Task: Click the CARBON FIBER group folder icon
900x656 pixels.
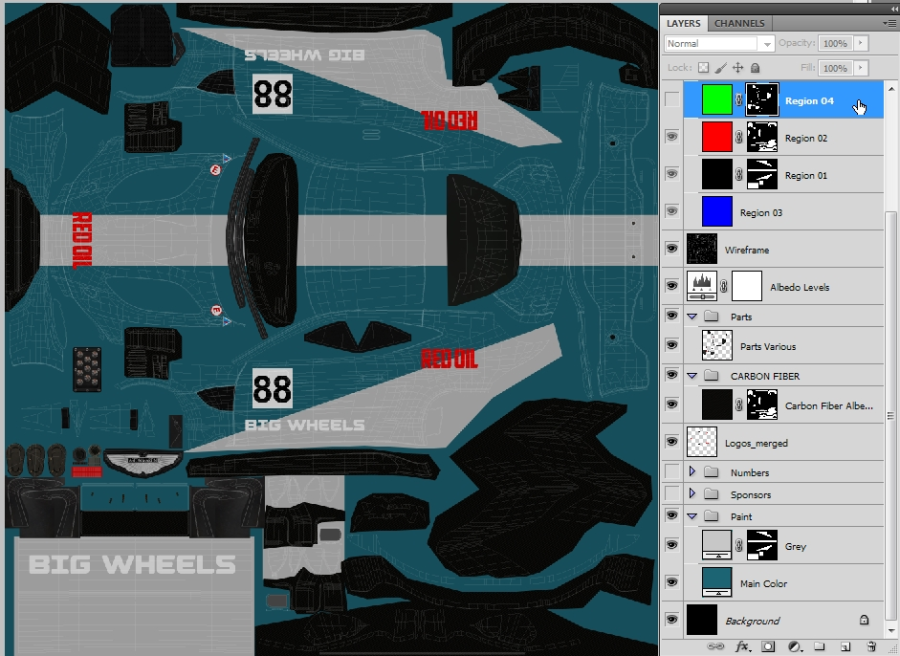Action: coord(712,376)
